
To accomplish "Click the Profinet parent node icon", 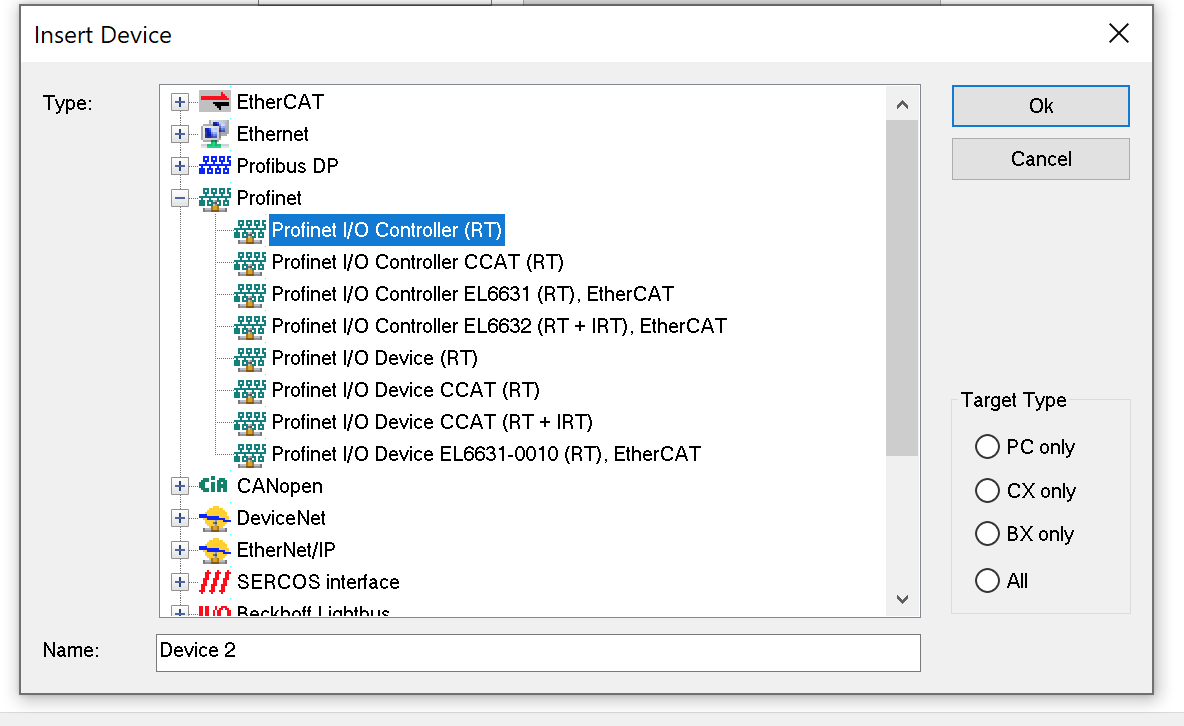I will click(214, 199).
